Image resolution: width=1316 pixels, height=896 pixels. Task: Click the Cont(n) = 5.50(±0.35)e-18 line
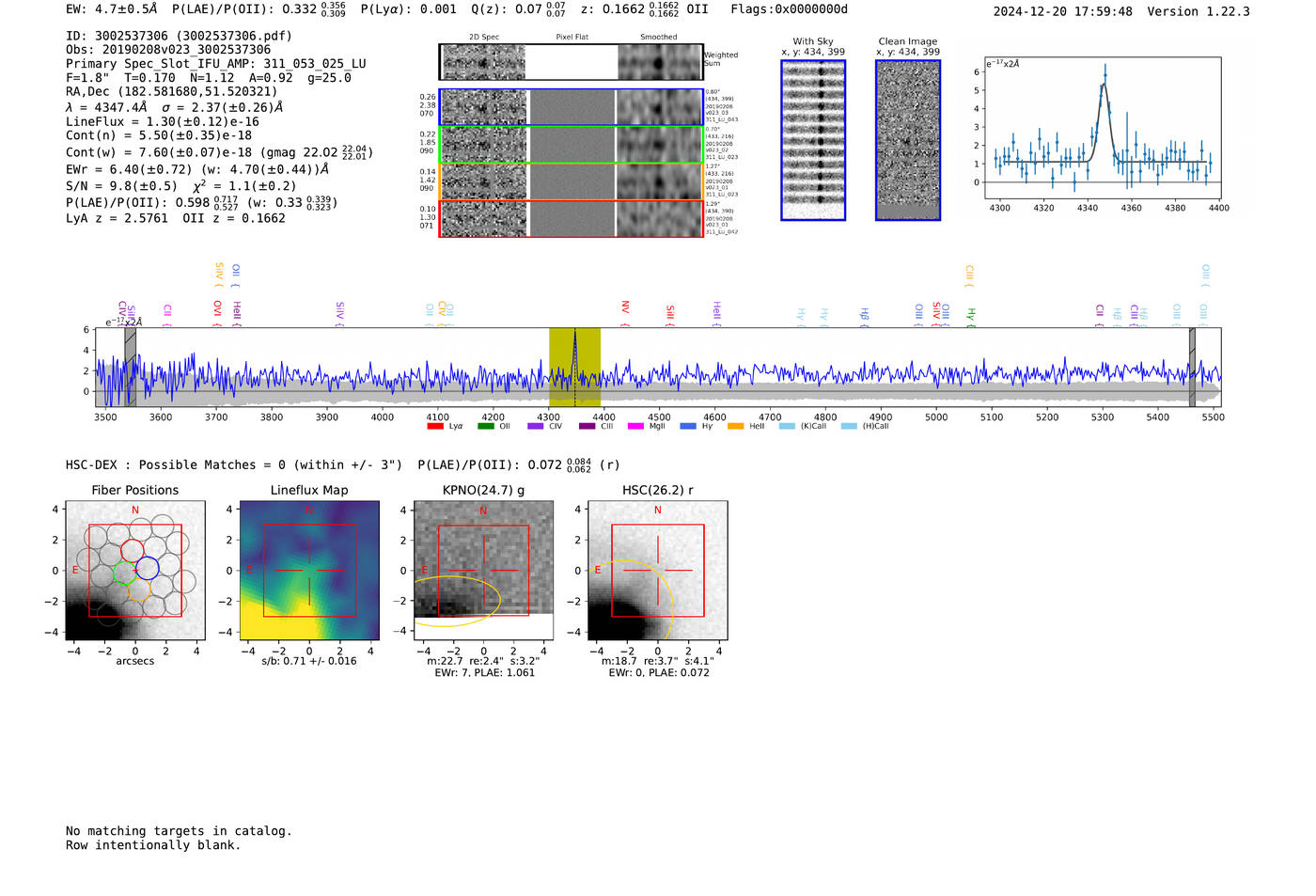point(159,135)
